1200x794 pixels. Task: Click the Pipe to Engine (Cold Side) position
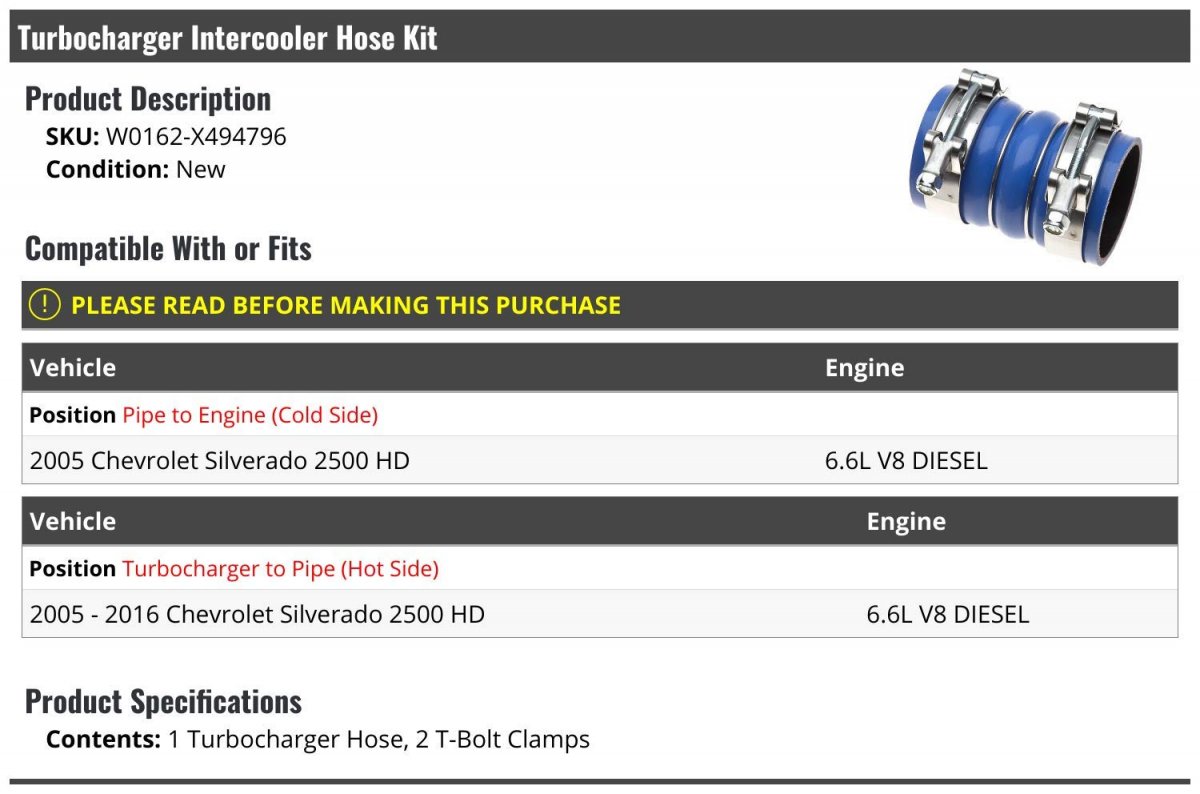click(x=250, y=415)
